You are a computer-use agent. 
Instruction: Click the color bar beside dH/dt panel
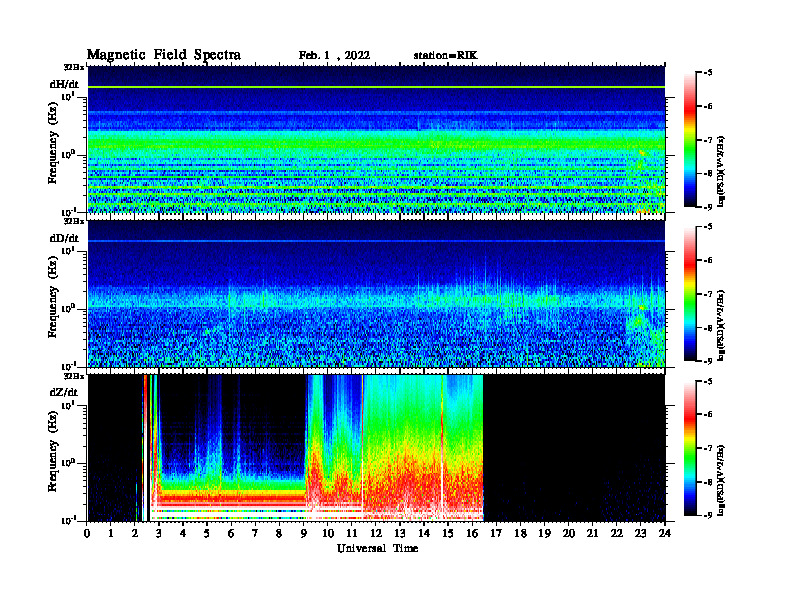(x=690, y=140)
